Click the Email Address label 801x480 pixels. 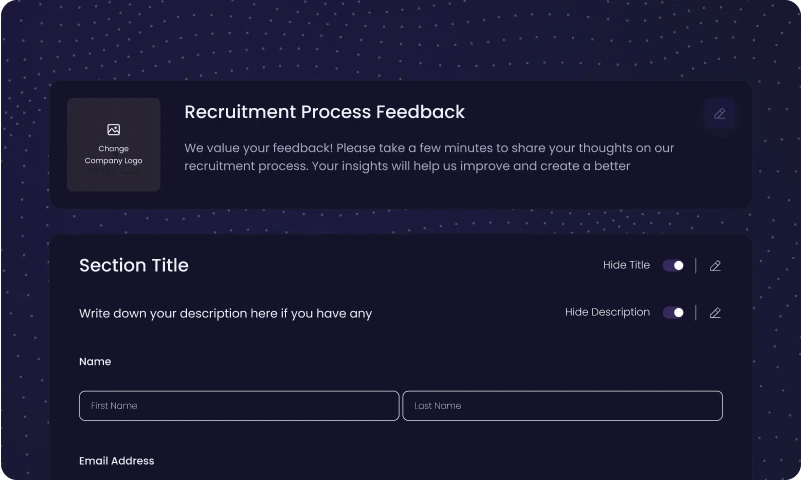click(116, 461)
